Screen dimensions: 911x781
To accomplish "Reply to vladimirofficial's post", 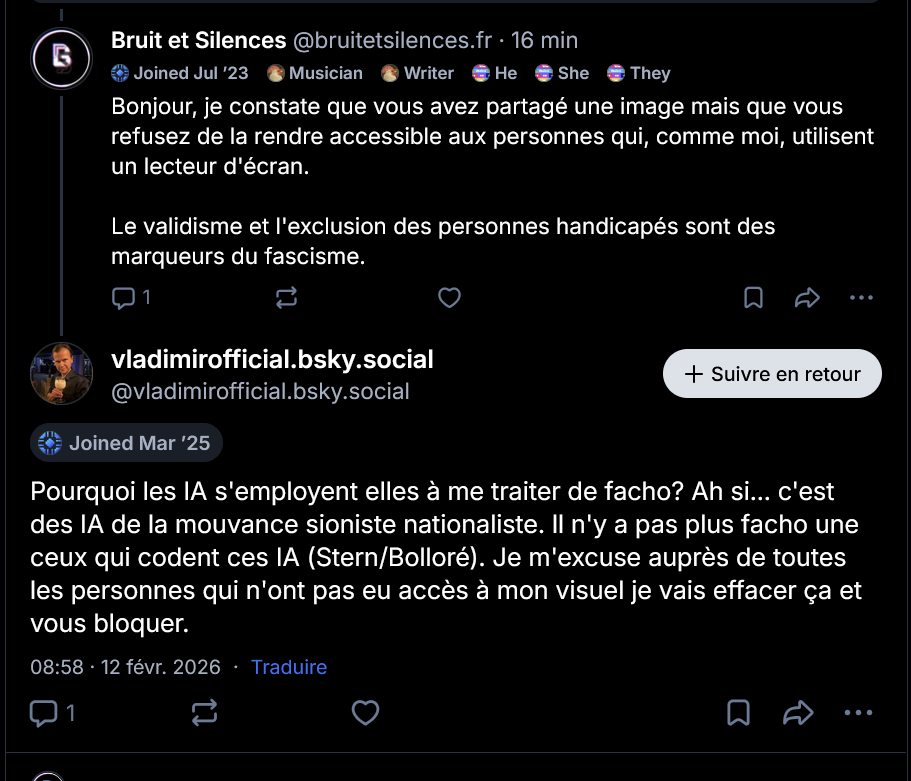I will [45, 712].
